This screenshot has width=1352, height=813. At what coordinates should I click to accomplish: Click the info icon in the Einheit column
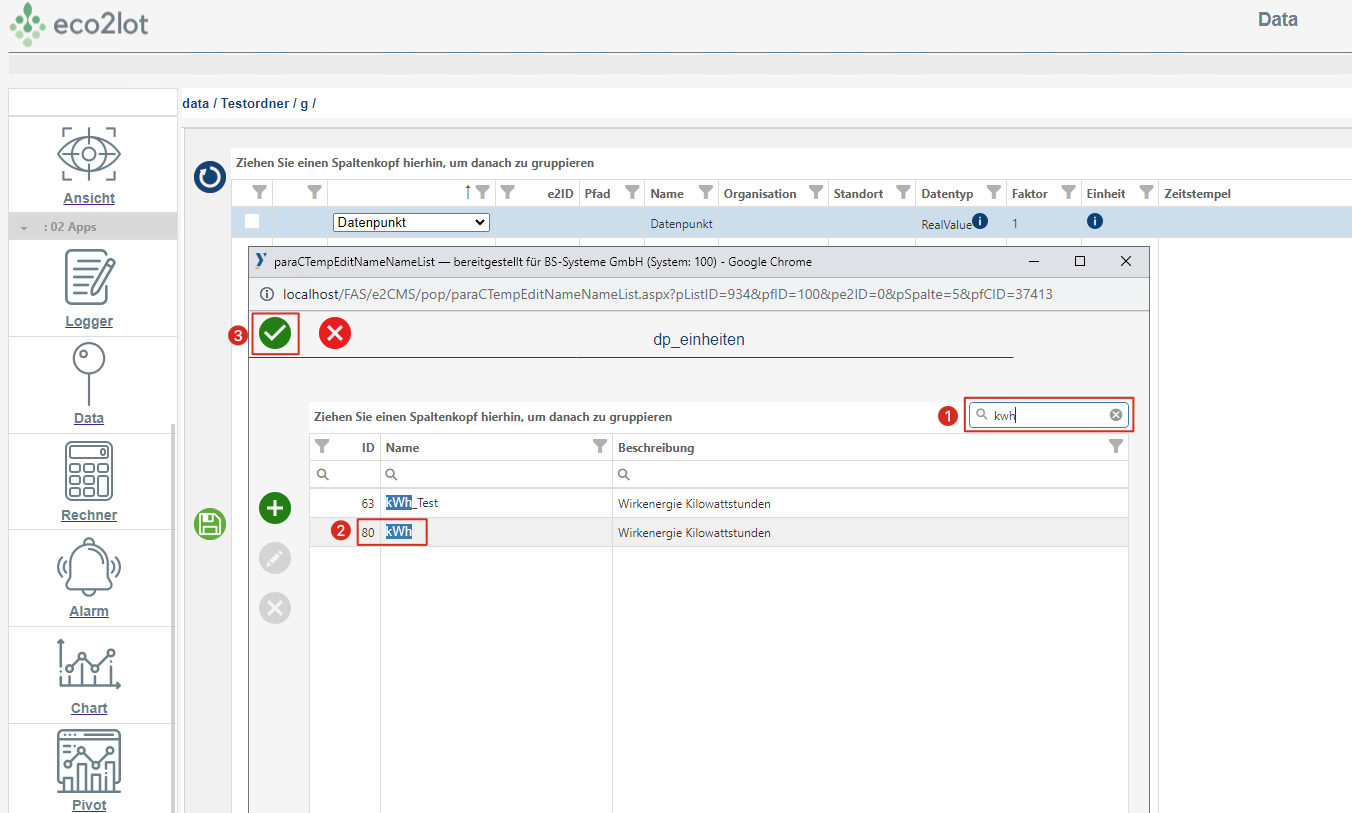point(1095,221)
